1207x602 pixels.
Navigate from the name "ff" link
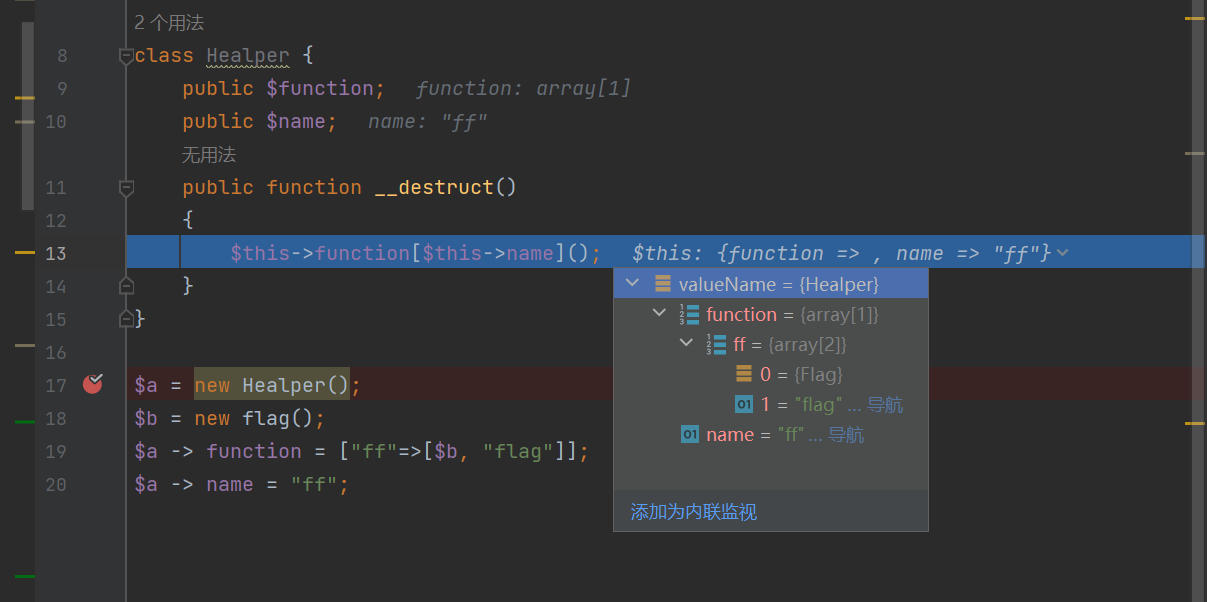pyautogui.click(x=846, y=435)
